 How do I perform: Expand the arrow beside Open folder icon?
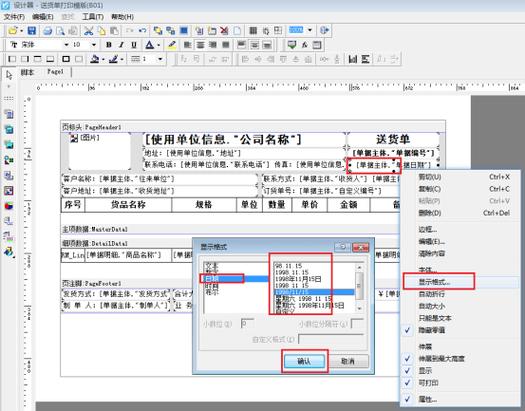22,31
